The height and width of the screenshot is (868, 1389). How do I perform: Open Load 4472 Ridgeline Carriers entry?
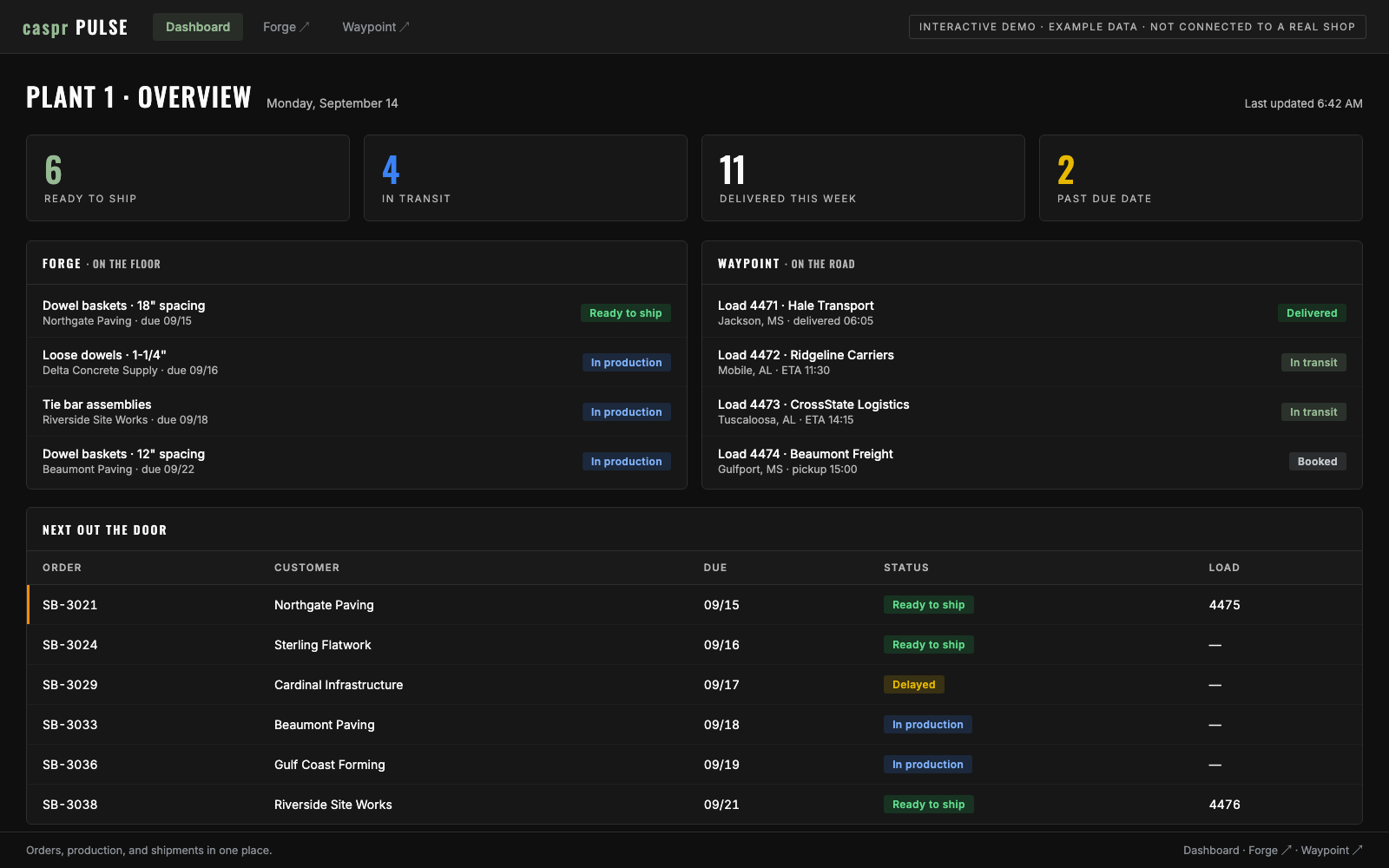(x=1032, y=362)
